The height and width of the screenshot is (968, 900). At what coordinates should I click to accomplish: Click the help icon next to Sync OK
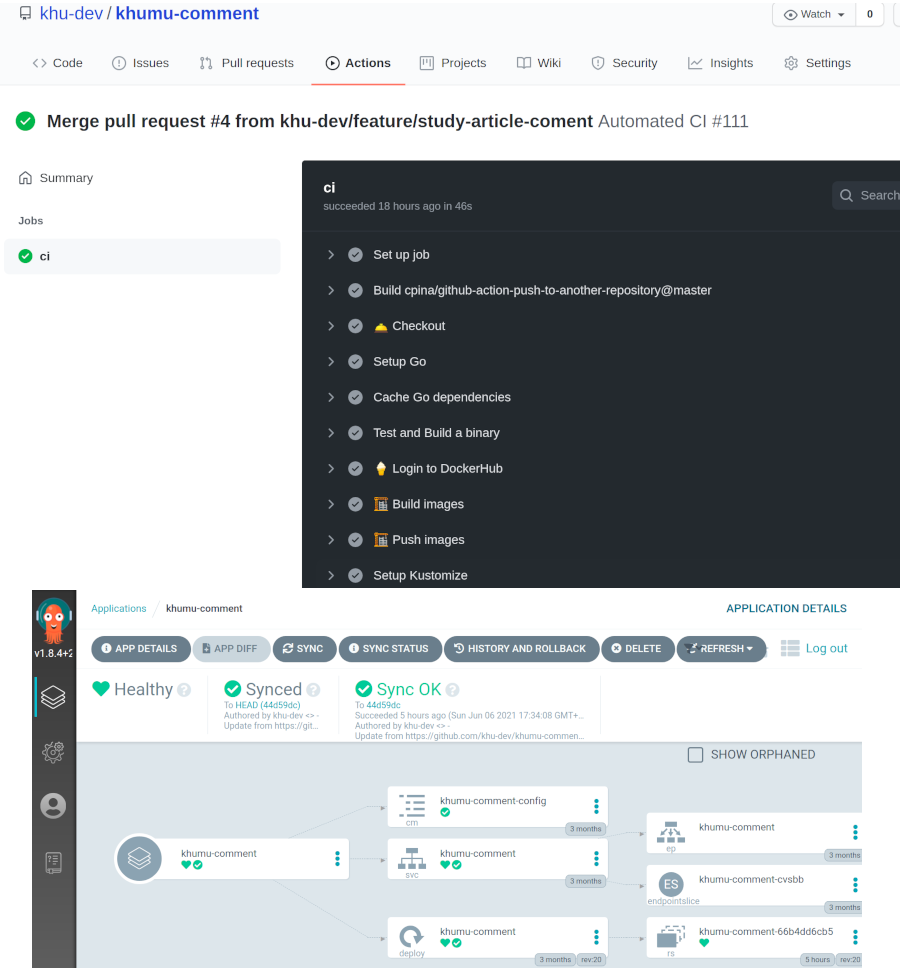tap(452, 690)
